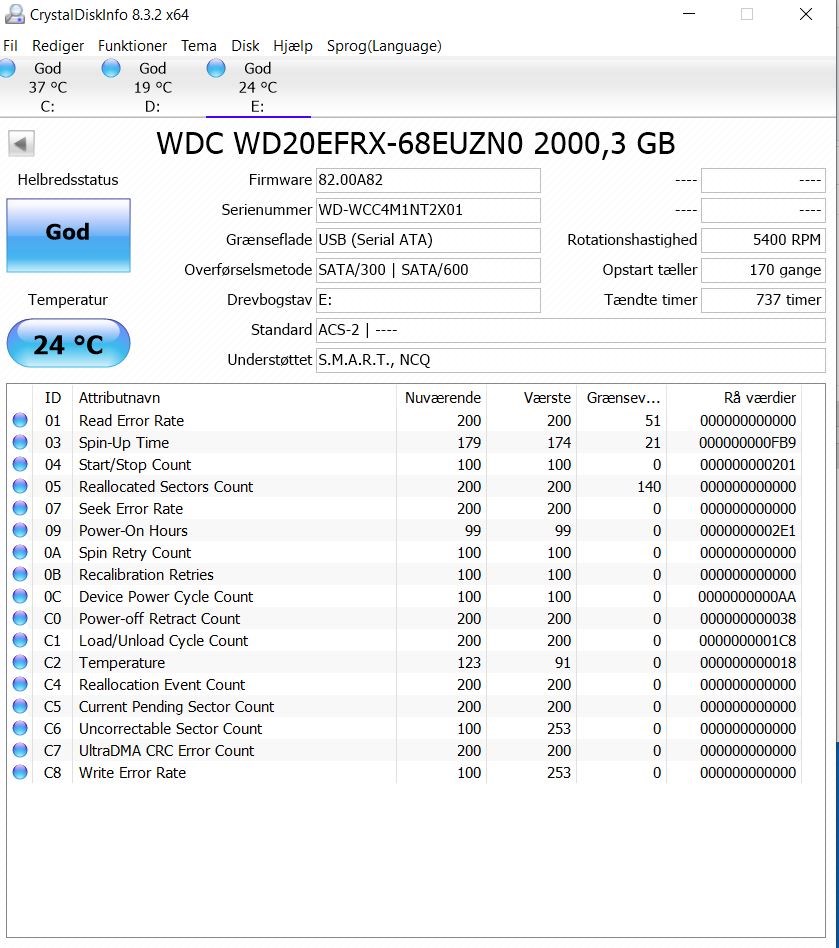Image resolution: width=839 pixels, height=948 pixels.
Task: Click the Standard field ACS-2
Action: click(x=571, y=330)
